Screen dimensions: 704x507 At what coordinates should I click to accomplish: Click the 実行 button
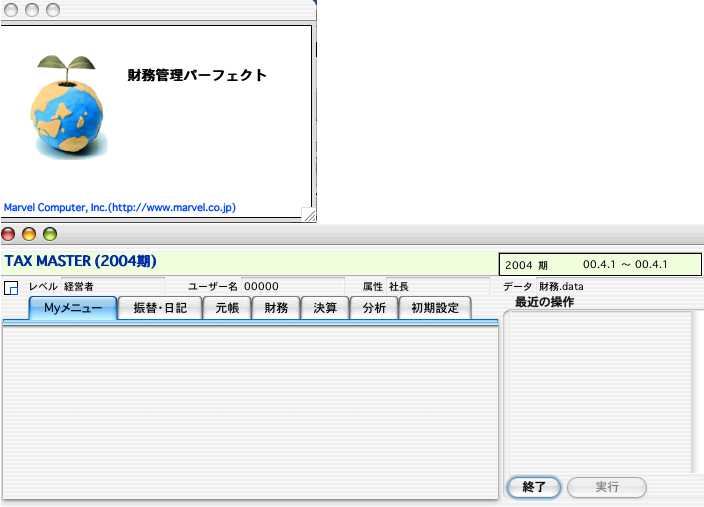click(x=606, y=487)
